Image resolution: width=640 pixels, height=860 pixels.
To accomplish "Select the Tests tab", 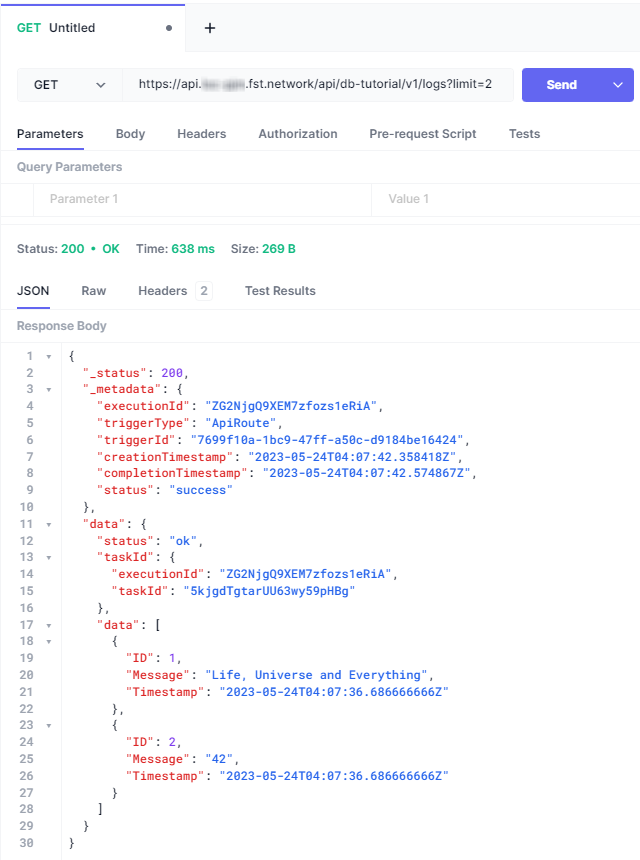I will [x=524, y=134].
